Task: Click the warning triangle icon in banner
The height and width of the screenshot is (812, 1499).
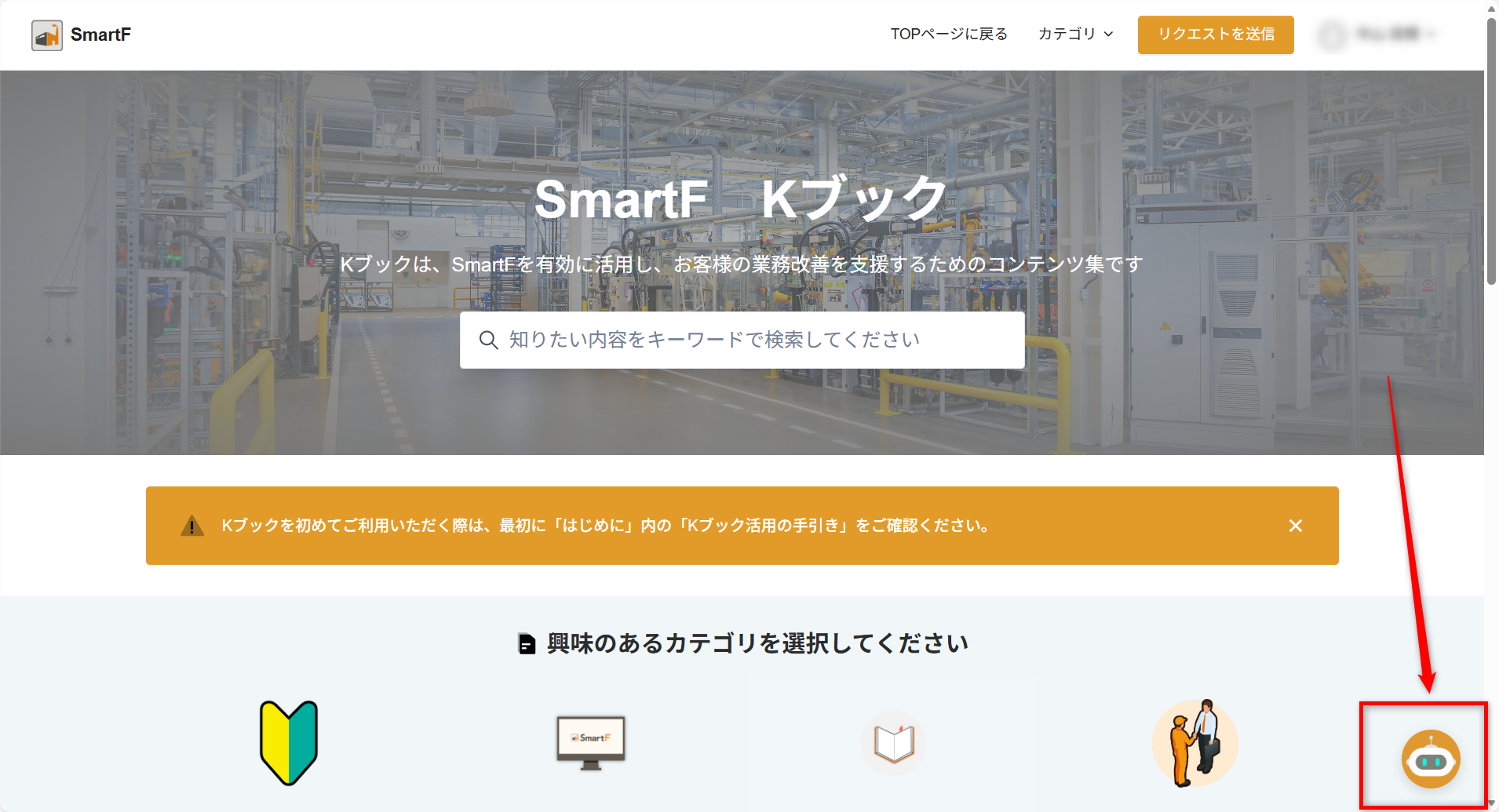Action: coord(192,526)
